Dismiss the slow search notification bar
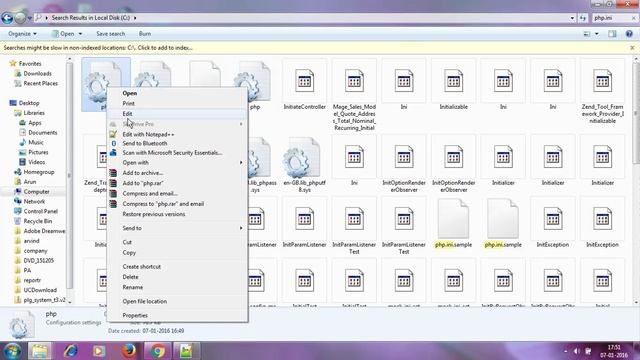This screenshot has width=640, height=360. coord(632,48)
